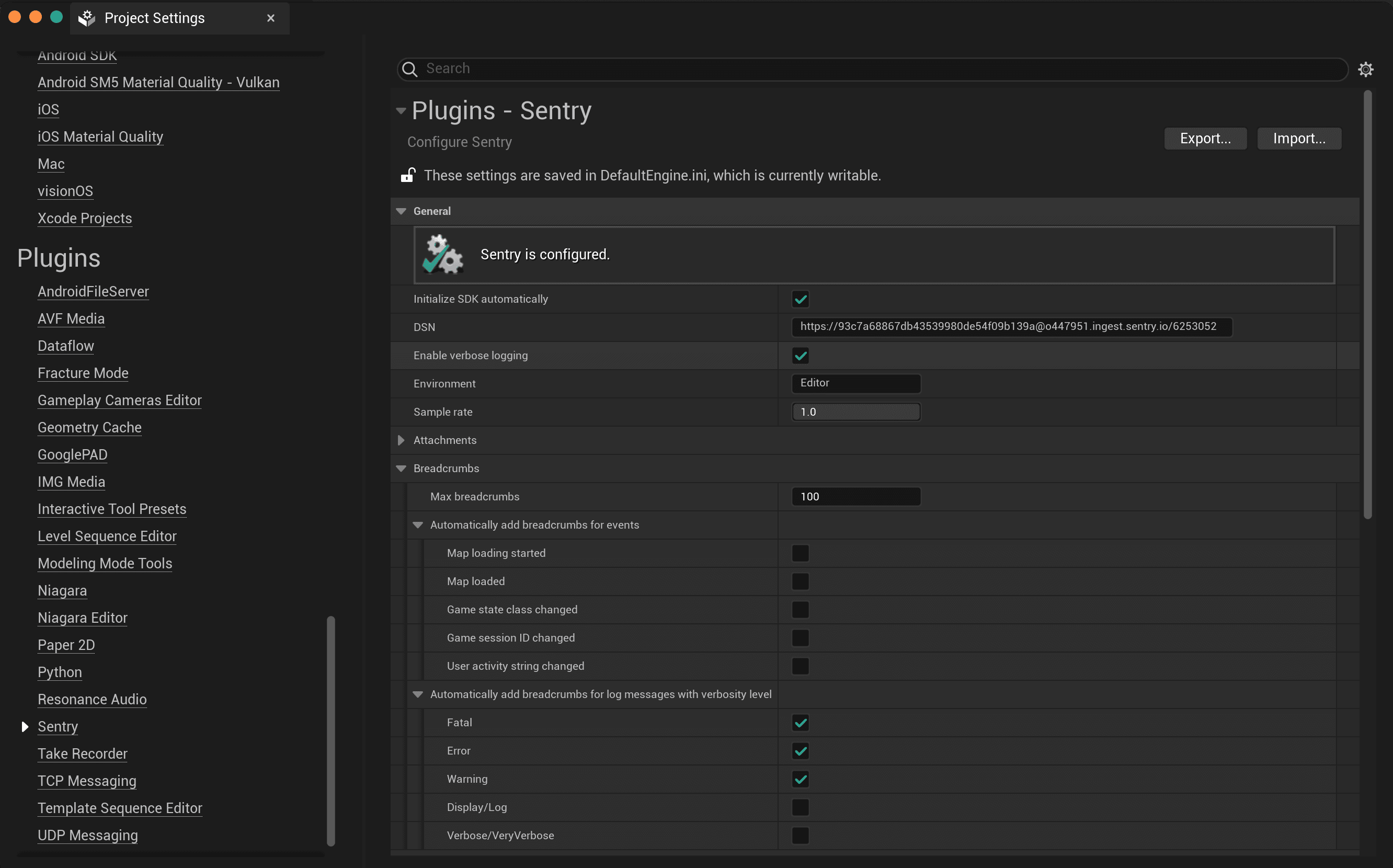The image size is (1393, 868).
Task: Open Python plugin settings
Action: tap(60, 672)
